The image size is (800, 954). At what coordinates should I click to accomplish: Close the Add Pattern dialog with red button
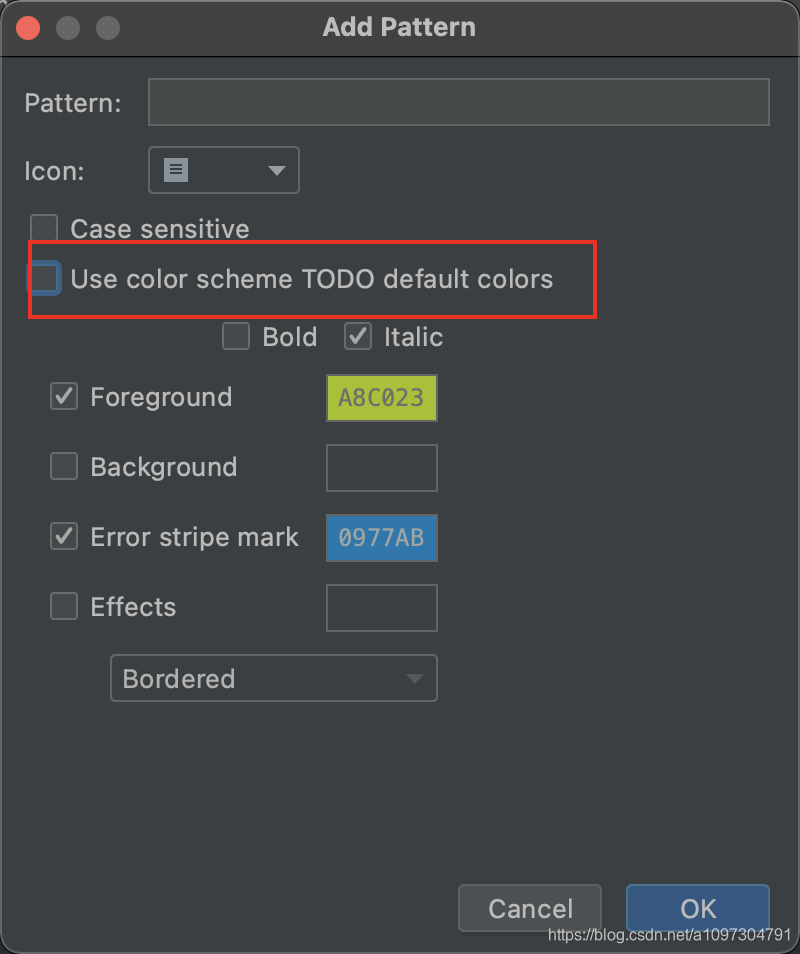click(28, 28)
